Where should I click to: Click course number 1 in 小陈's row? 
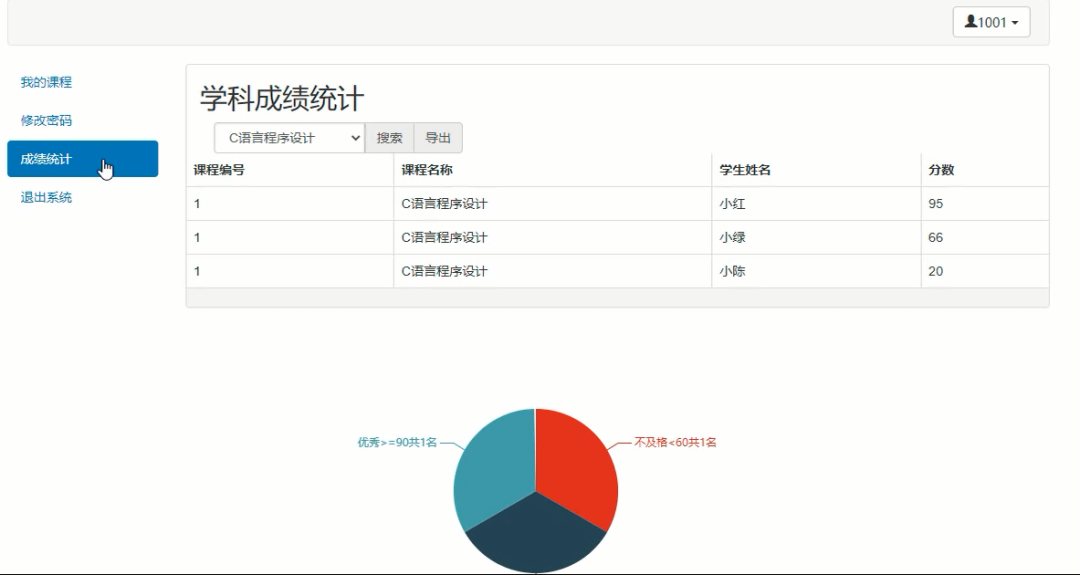[x=197, y=271]
